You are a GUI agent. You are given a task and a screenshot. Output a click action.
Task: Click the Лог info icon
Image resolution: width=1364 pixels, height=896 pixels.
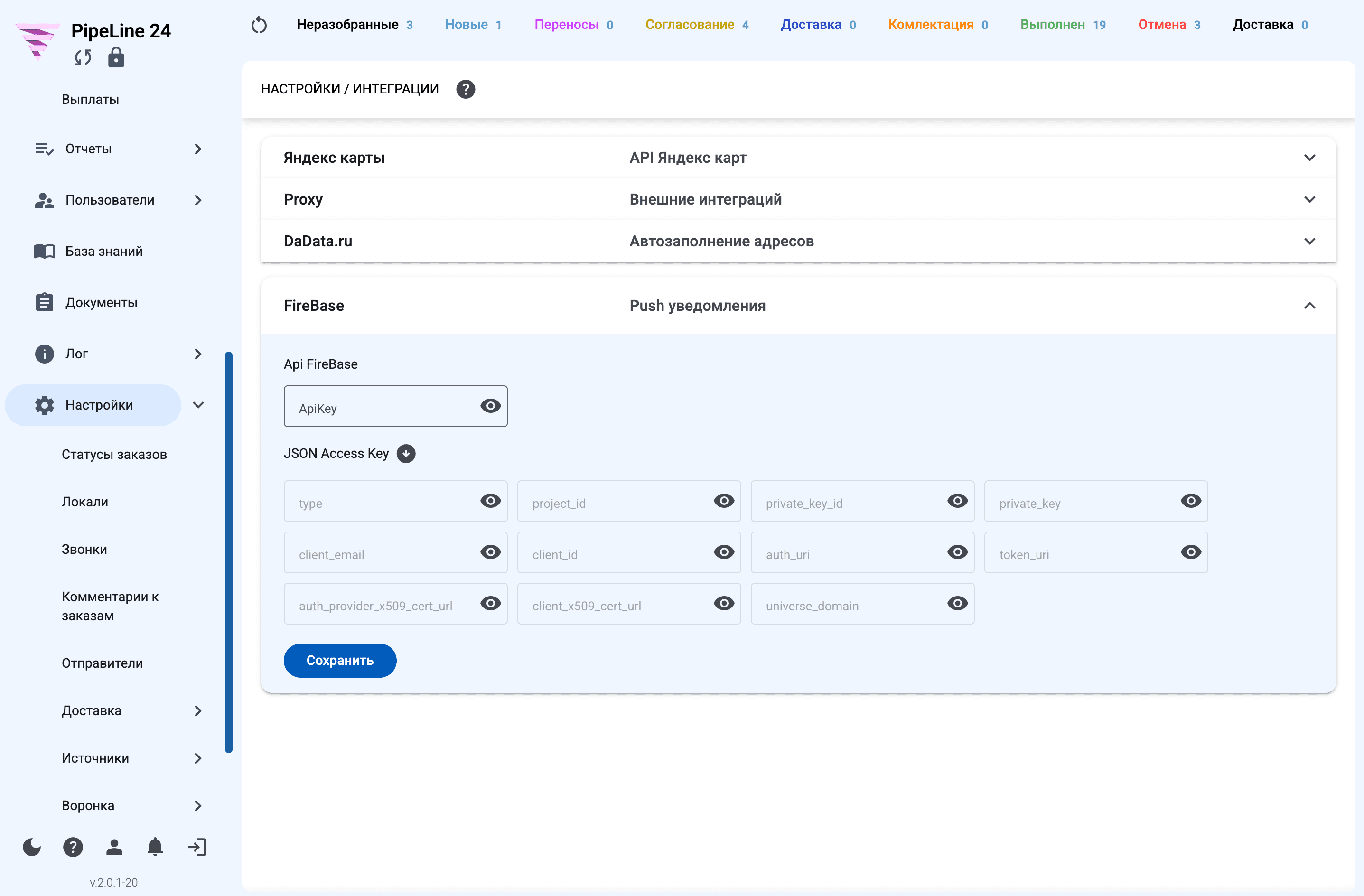pos(44,354)
